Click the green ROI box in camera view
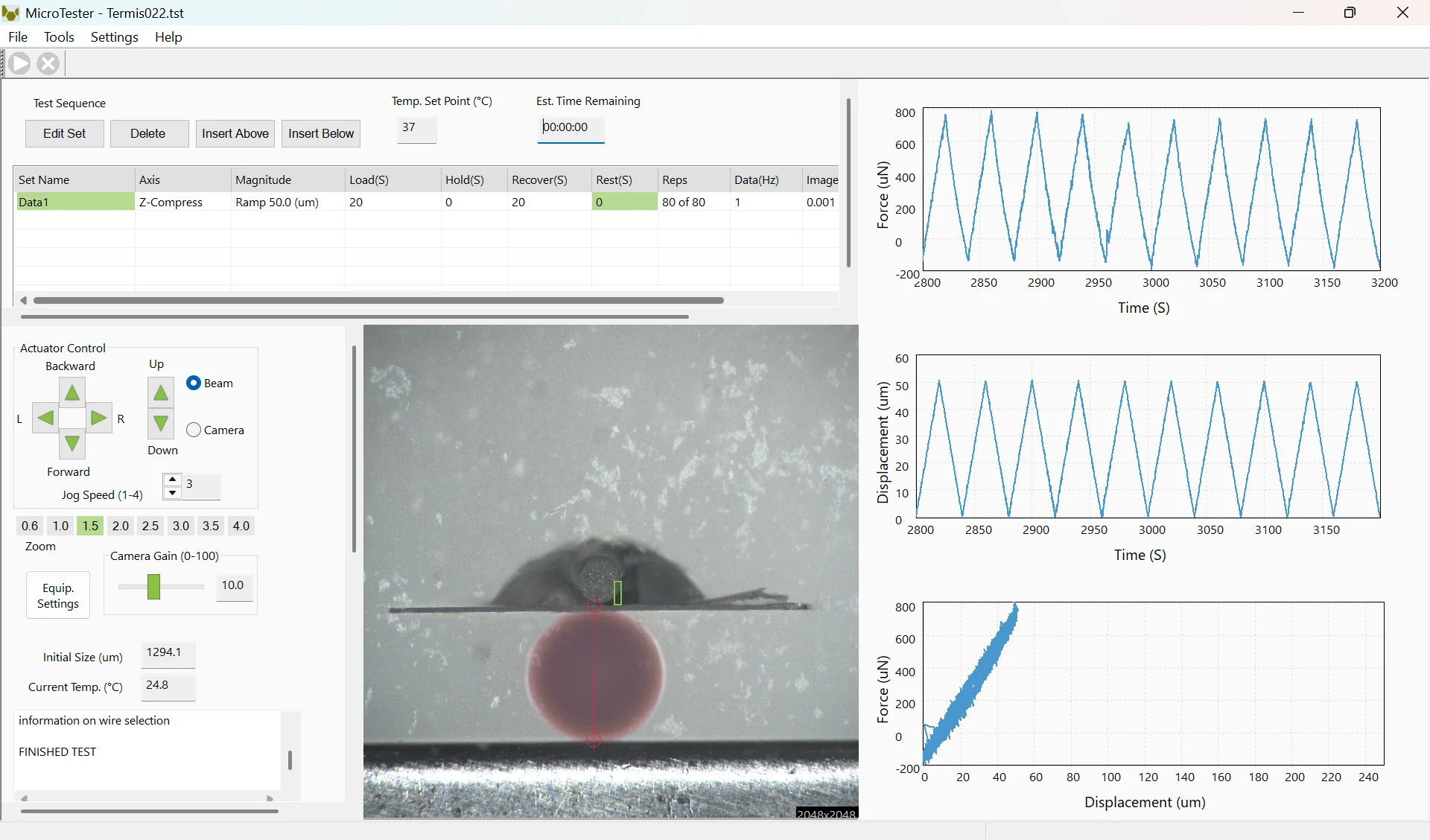This screenshot has width=1430, height=840. point(617,593)
